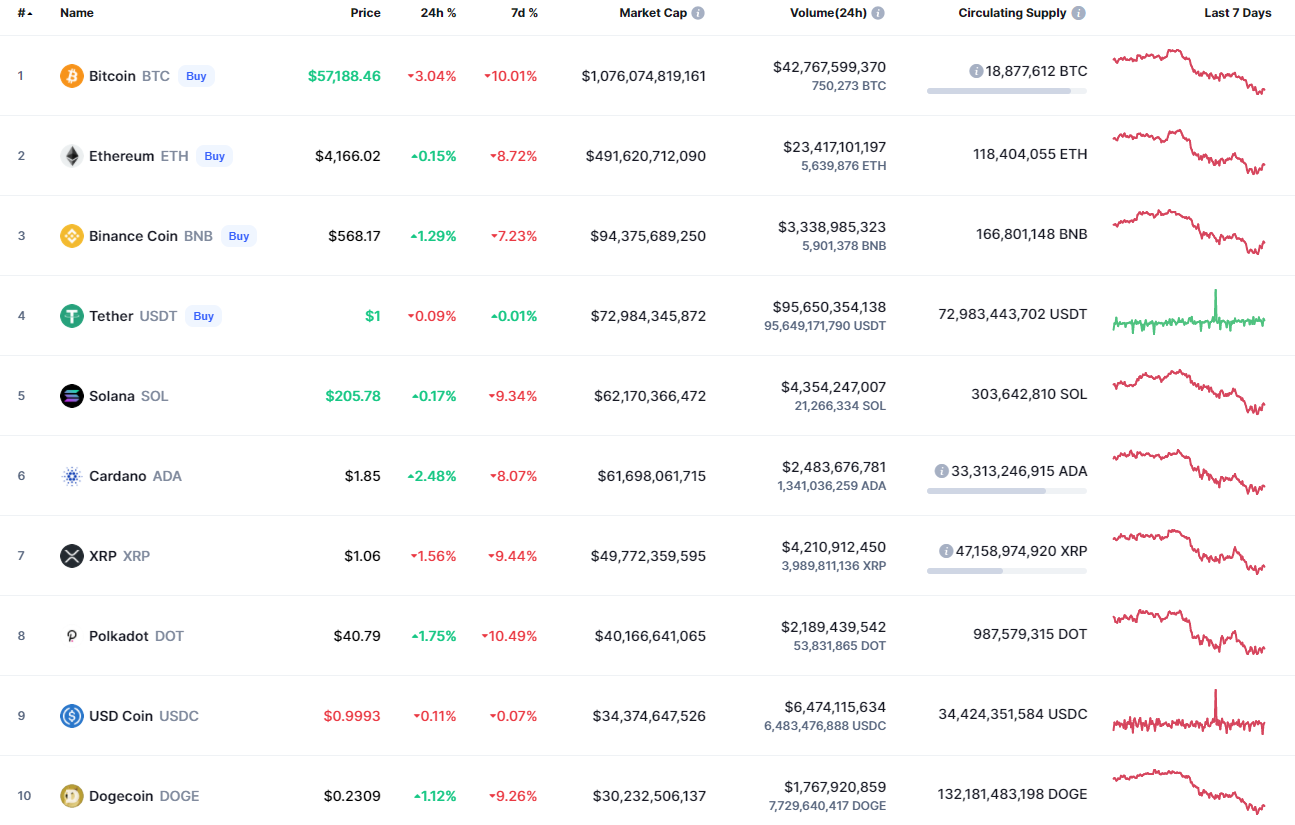This screenshot has height=825, width=1295.
Task: Sort table by rank number column
Action: [x=25, y=13]
